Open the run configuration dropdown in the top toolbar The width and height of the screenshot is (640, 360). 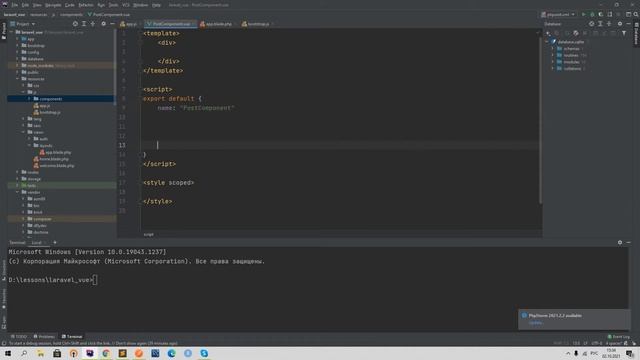558,14
